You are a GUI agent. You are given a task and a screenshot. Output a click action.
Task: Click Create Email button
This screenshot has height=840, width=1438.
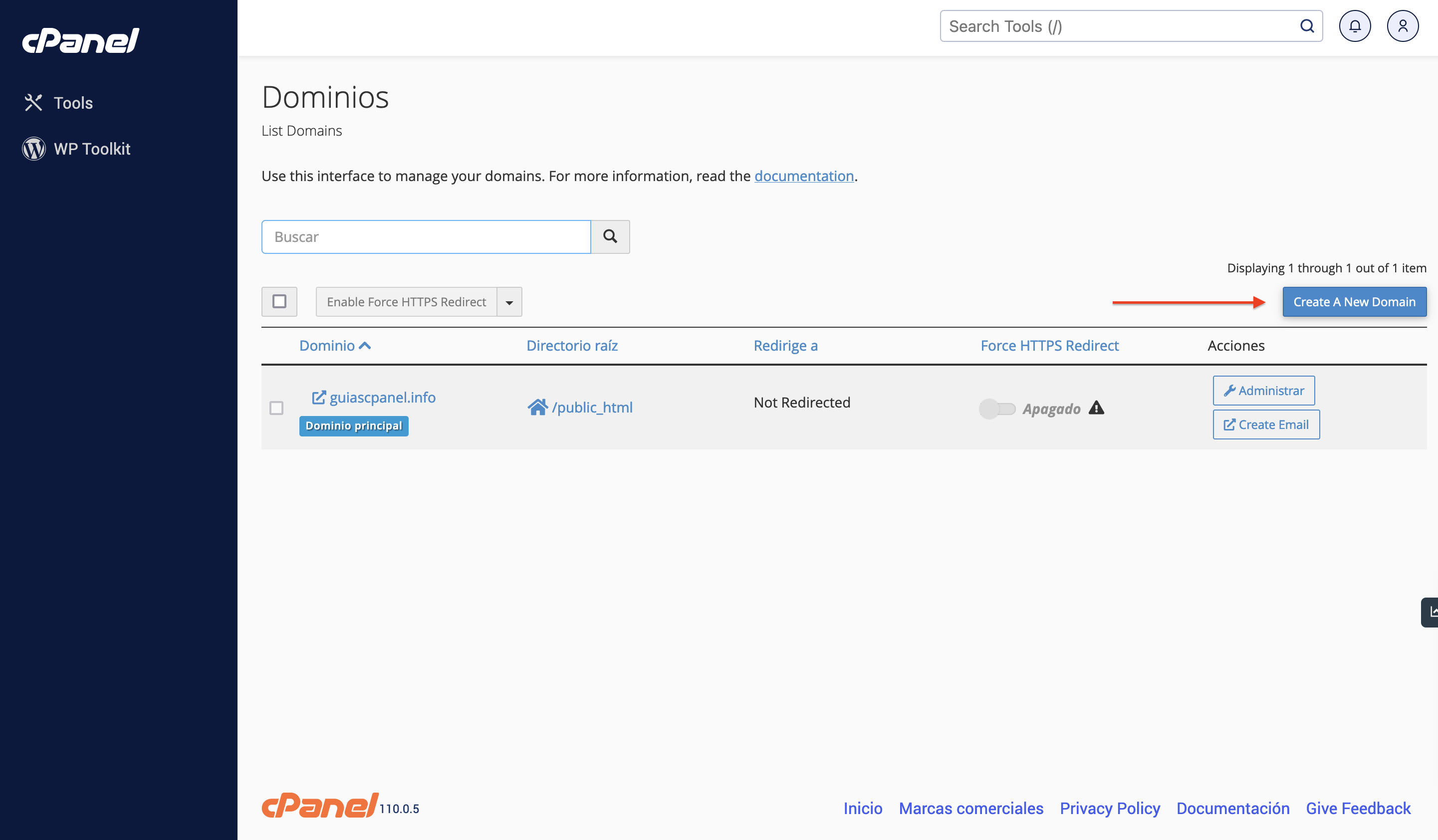(x=1266, y=424)
